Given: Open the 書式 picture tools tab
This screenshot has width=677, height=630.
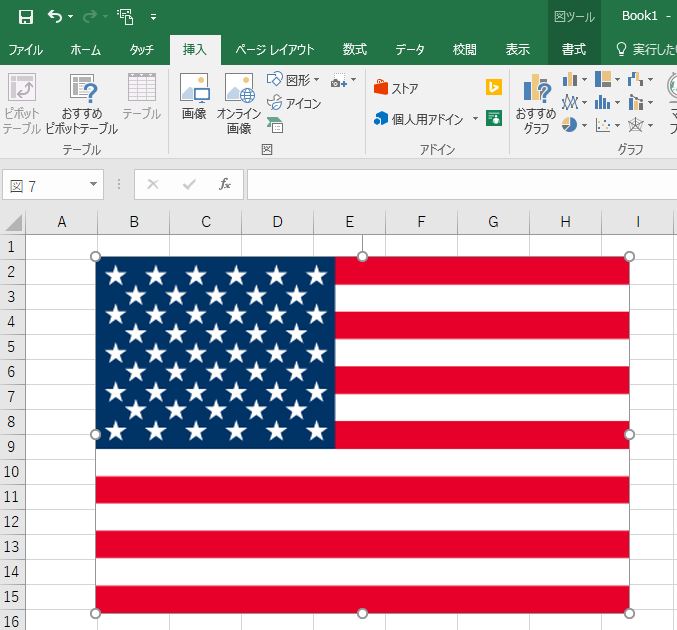Looking at the screenshot, I should click(574, 50).
